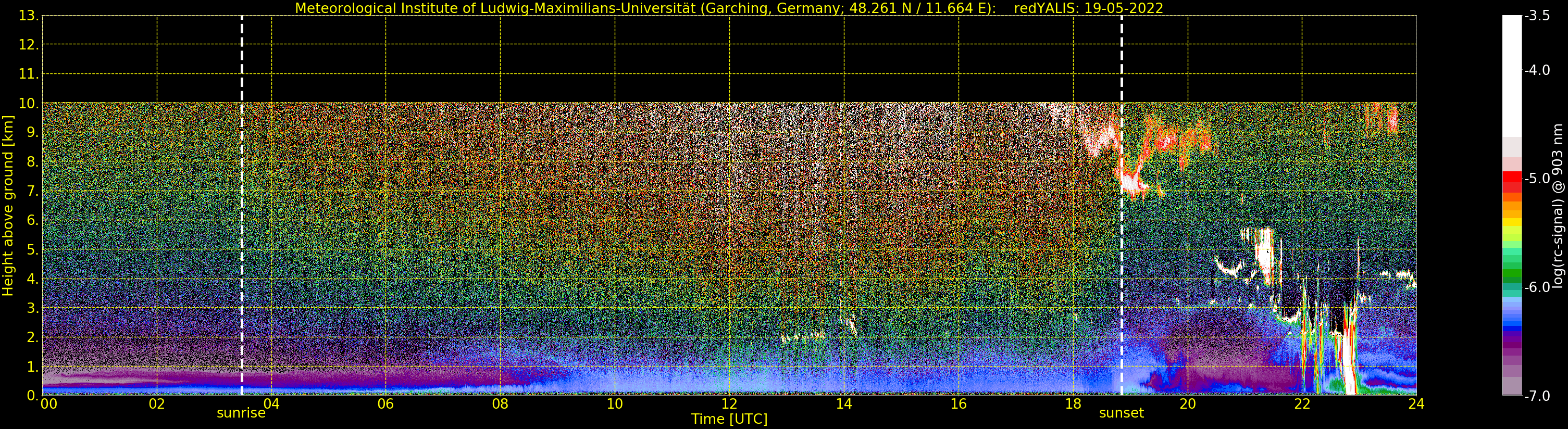Click the height tick label '7.'
This screenshot has width=1568, height=429.
pyautogui.click(x=32, y=191)
